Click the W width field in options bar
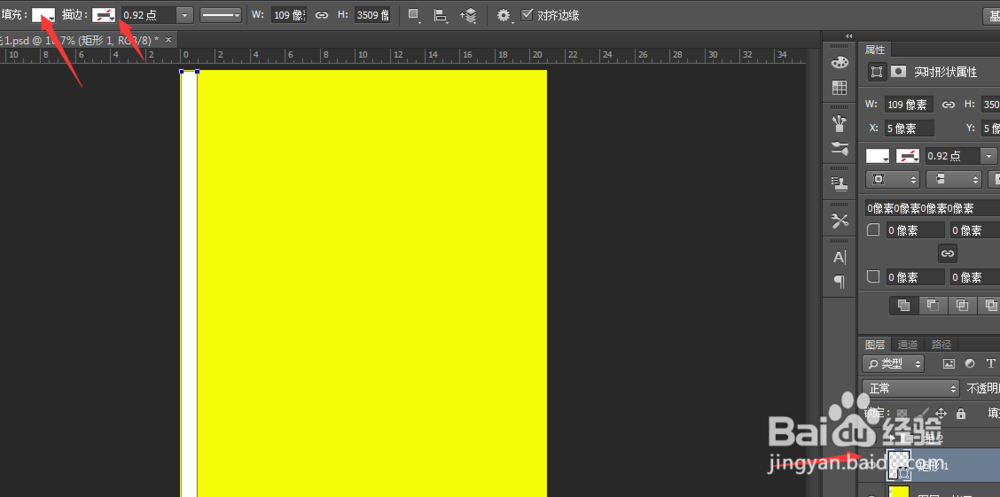The height and width of the screenshot is (497, 1000). (x=289, y=15)
